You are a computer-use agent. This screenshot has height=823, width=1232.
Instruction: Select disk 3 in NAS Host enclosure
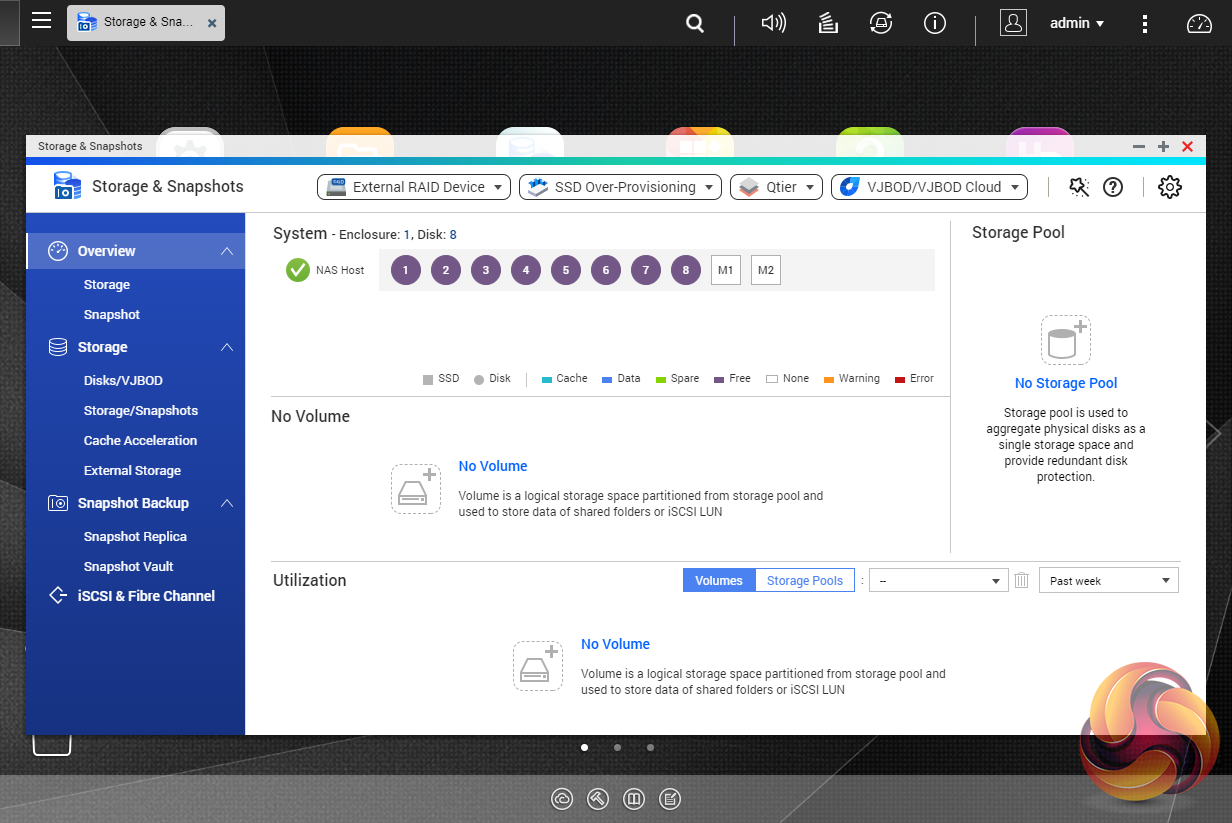click(486, 270)
